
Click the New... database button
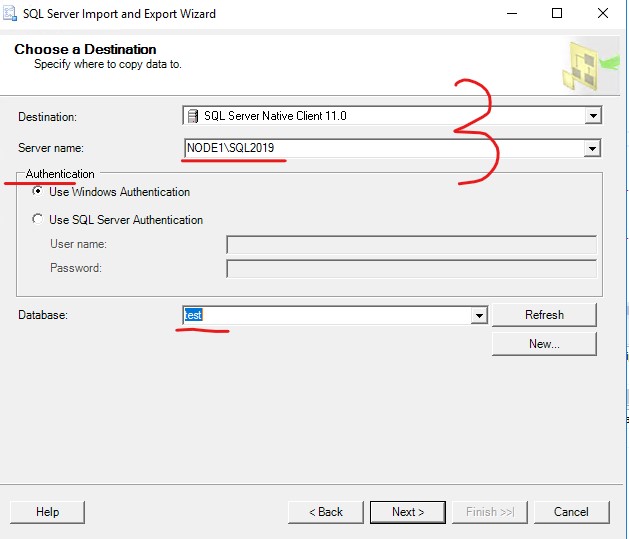click(x=544, y=344)
